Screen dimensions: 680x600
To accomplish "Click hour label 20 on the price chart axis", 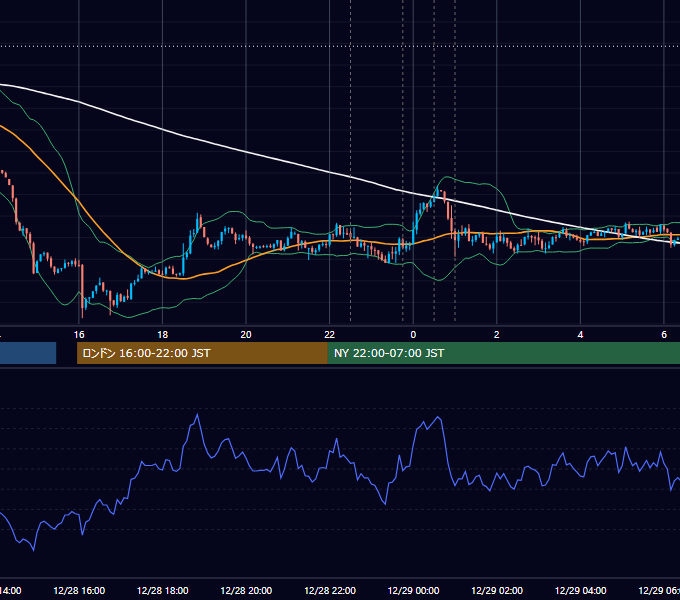I will pos(246,335).
